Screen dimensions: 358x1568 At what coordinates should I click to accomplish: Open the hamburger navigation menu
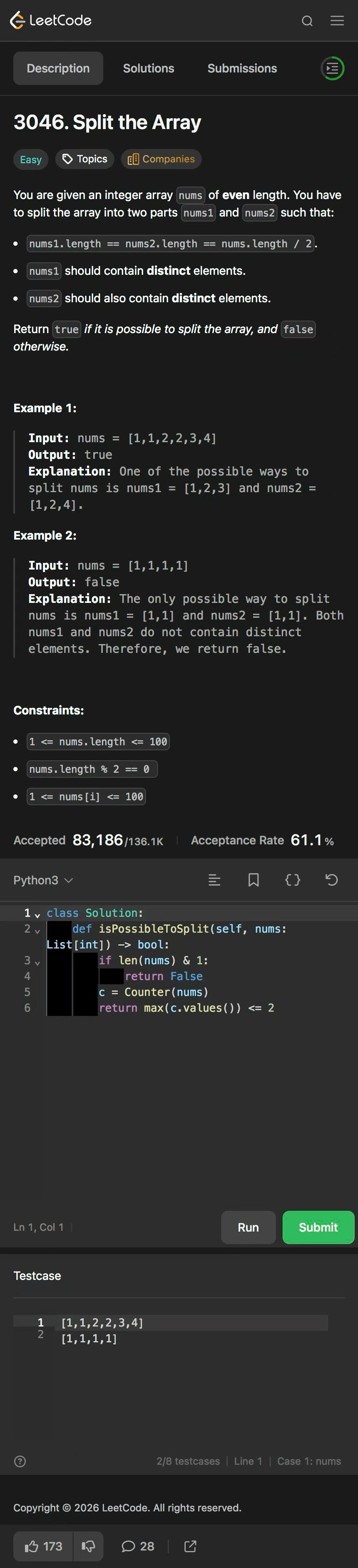[337, 21]
